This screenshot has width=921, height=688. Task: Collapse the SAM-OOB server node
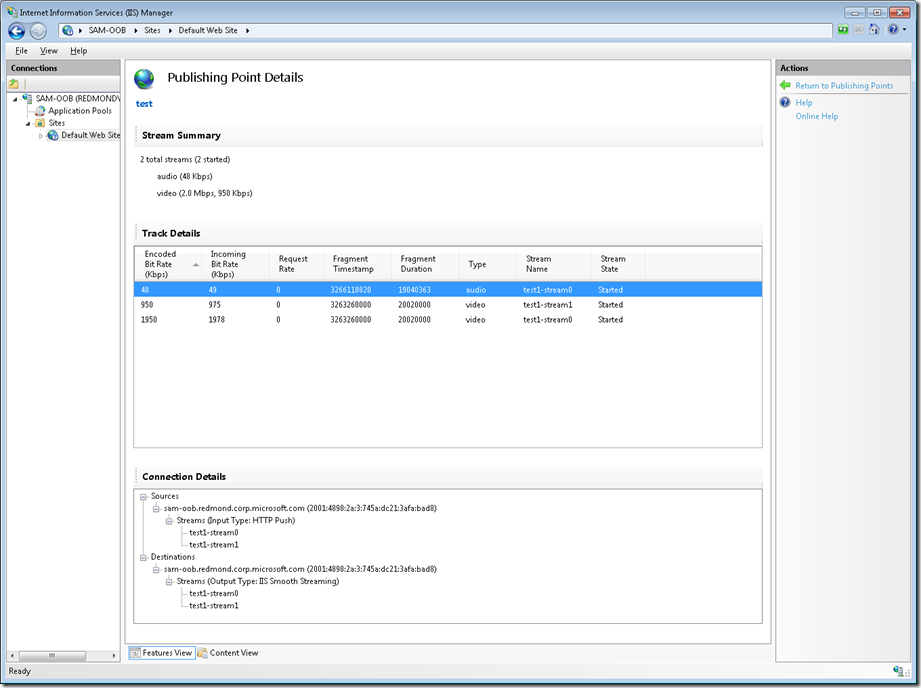(x=15, y=99)
